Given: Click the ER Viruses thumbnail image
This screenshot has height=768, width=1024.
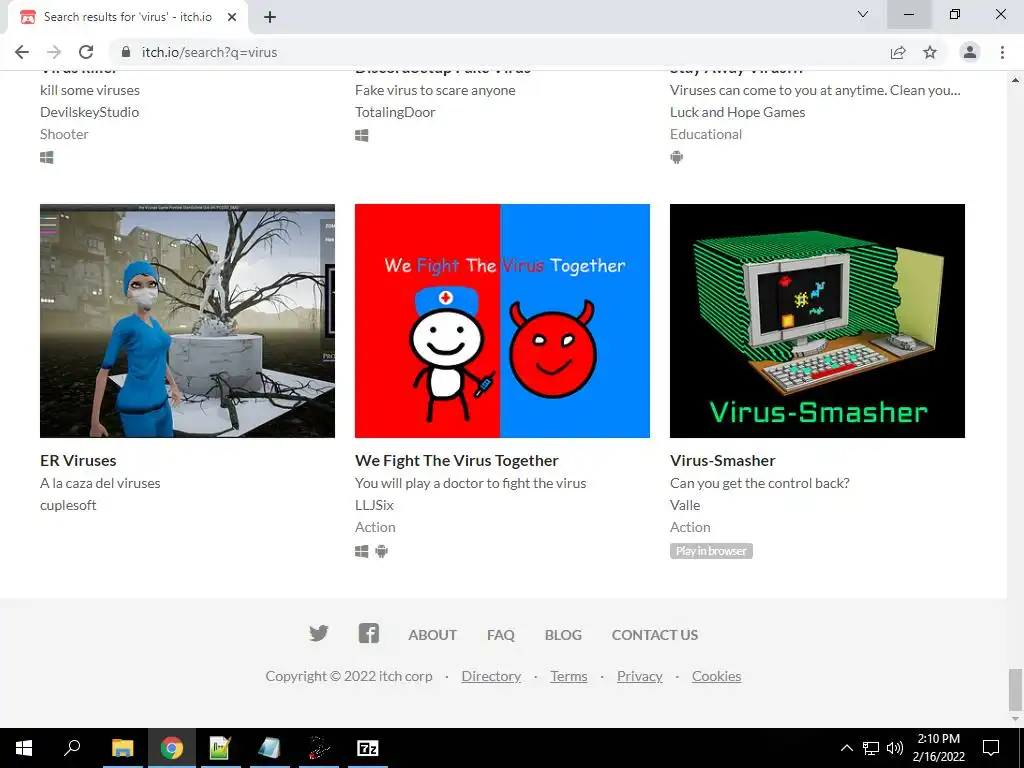Looking at the screenshot, I should pos(187,321).
